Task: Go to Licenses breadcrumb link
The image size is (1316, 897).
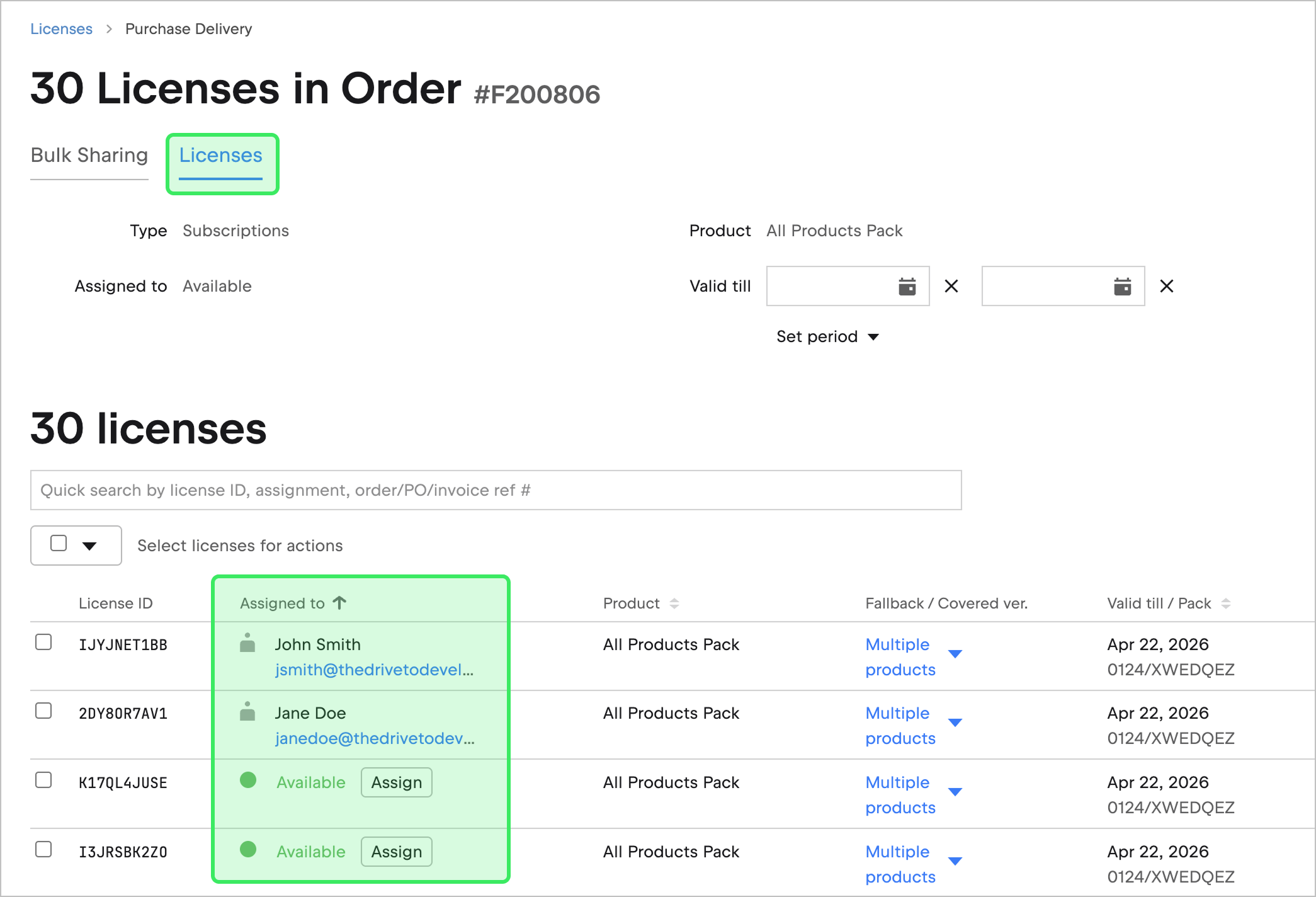Action: tap(61, 29)
